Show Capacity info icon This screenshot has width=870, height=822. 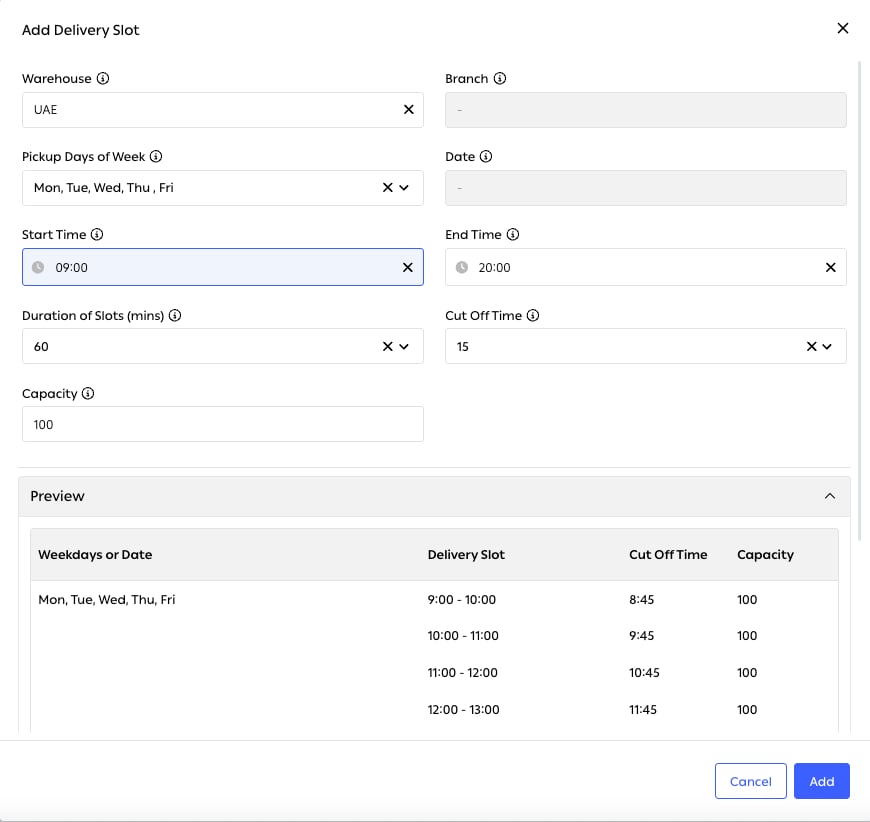88,394
